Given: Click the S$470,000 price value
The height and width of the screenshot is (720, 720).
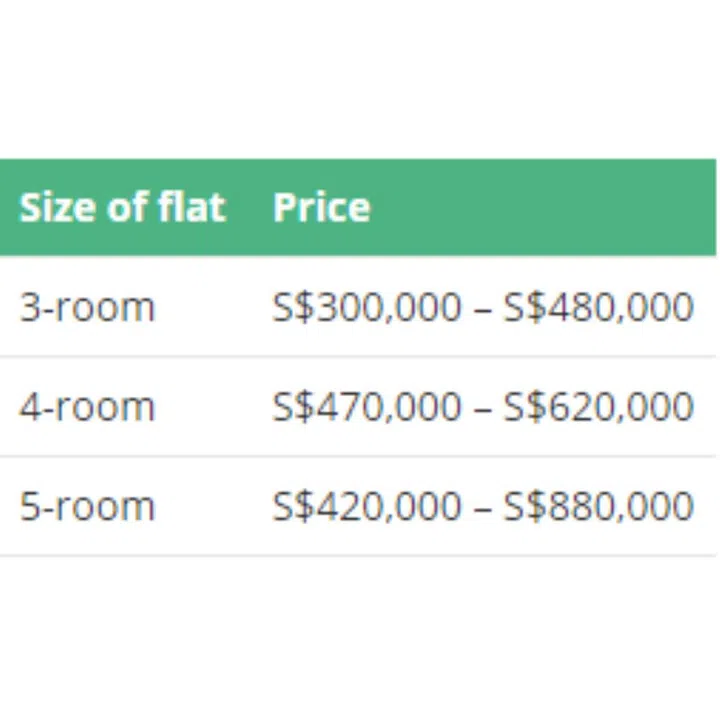Looking at the screenshot, I should pos(366,407).
